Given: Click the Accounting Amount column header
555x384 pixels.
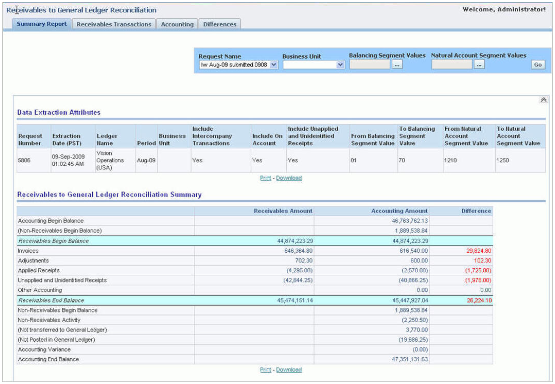Looking at the screenshot, I should pyautogui.click(x=399, y=211).
